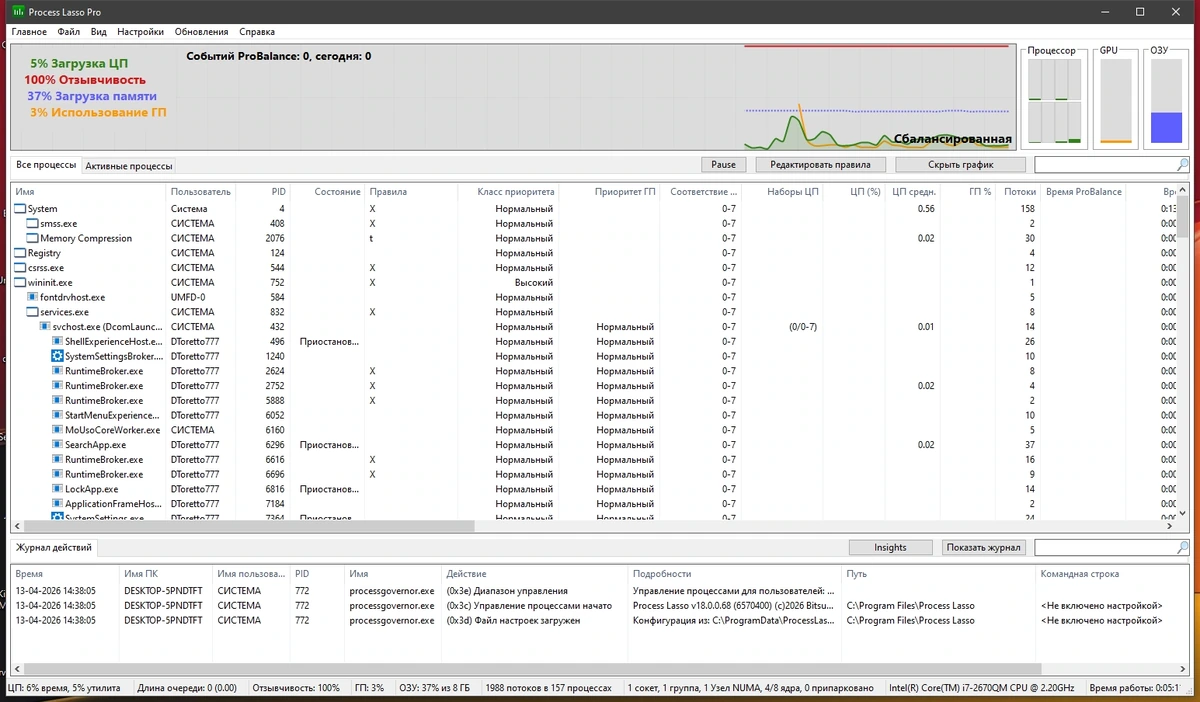1200x702 pixels.
Task: Click the process search input field
Action: click(x=1105, y=165)
